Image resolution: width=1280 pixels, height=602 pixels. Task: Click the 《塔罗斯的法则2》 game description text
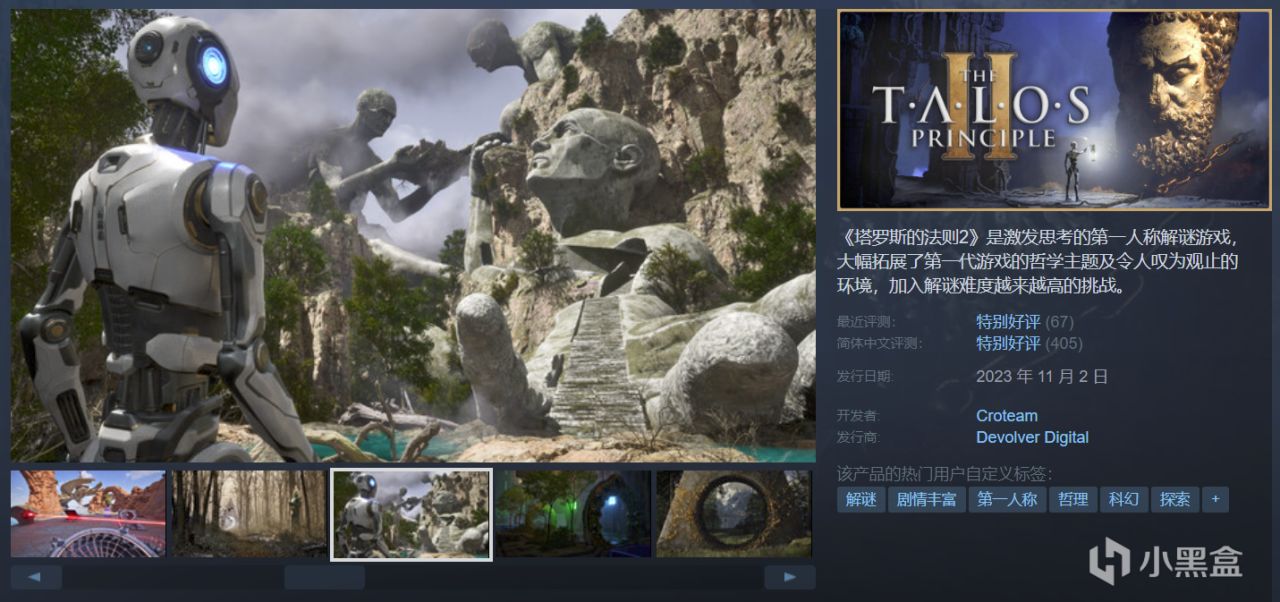(1039, 261)
